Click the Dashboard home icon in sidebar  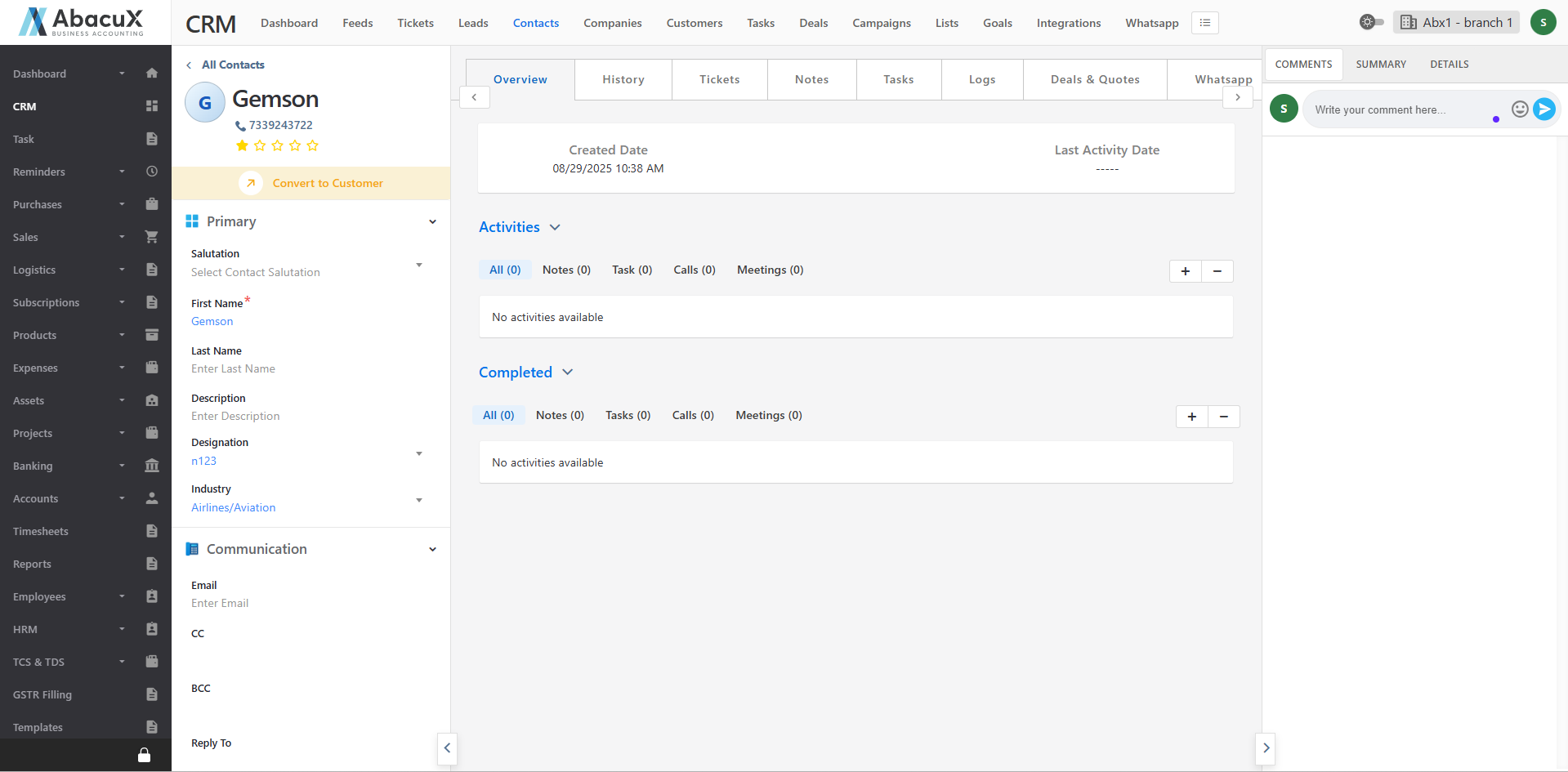151,74
